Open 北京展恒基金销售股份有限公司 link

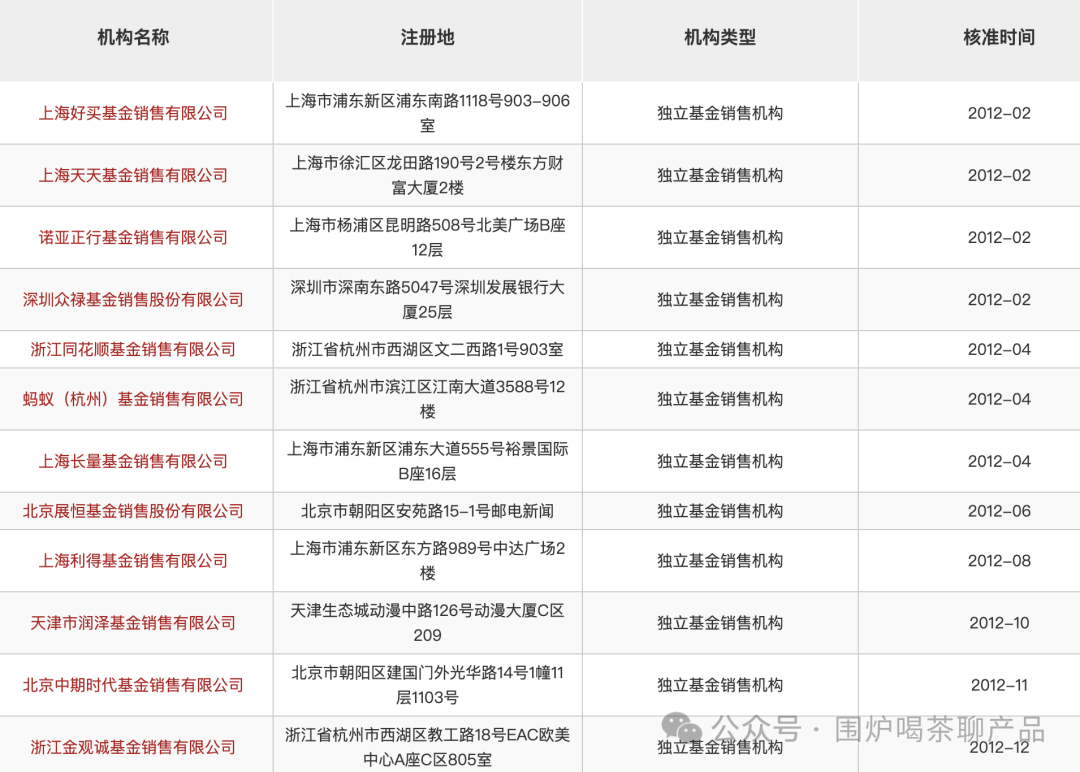(133, 510)
